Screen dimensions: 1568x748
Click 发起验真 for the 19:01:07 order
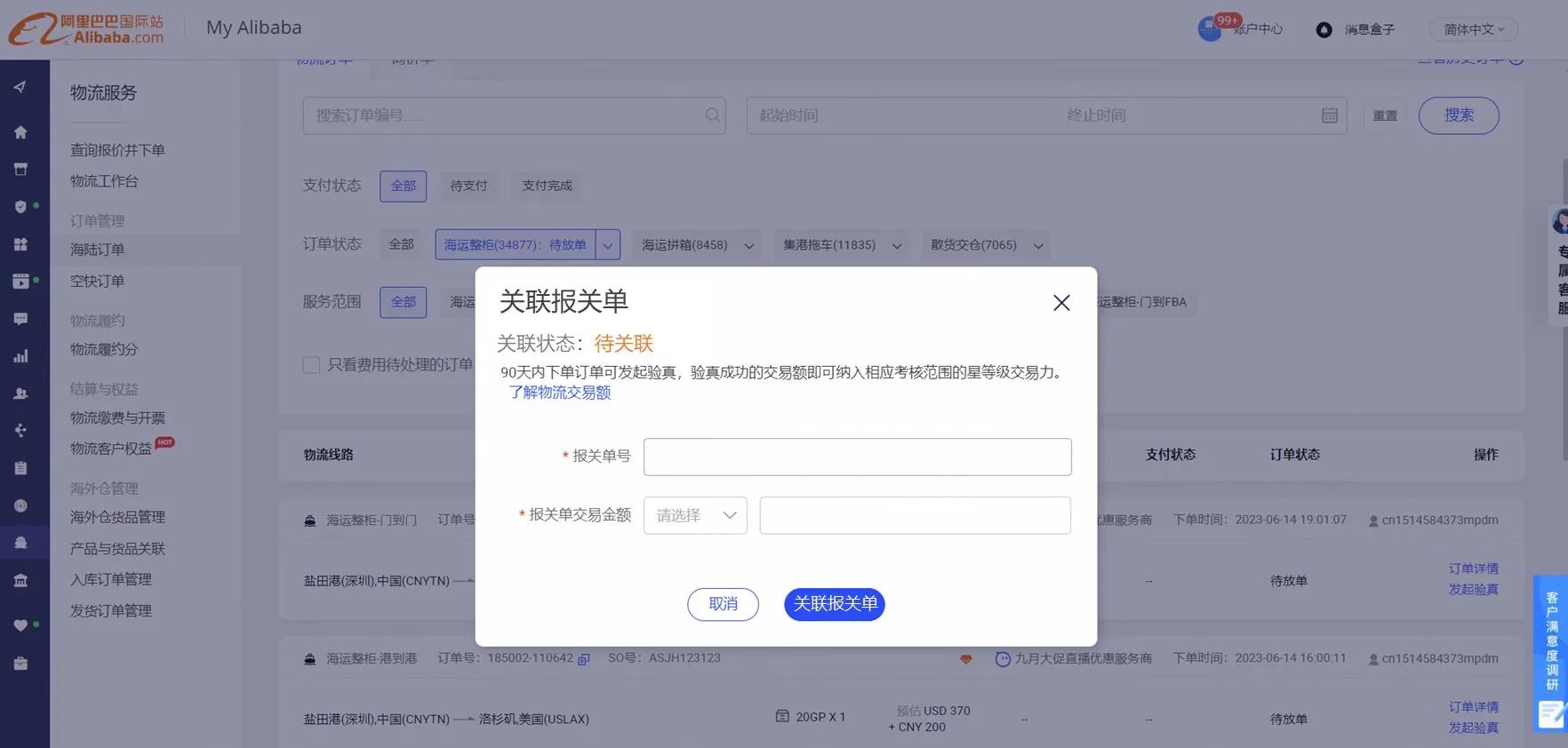(x=1474, y=589)
